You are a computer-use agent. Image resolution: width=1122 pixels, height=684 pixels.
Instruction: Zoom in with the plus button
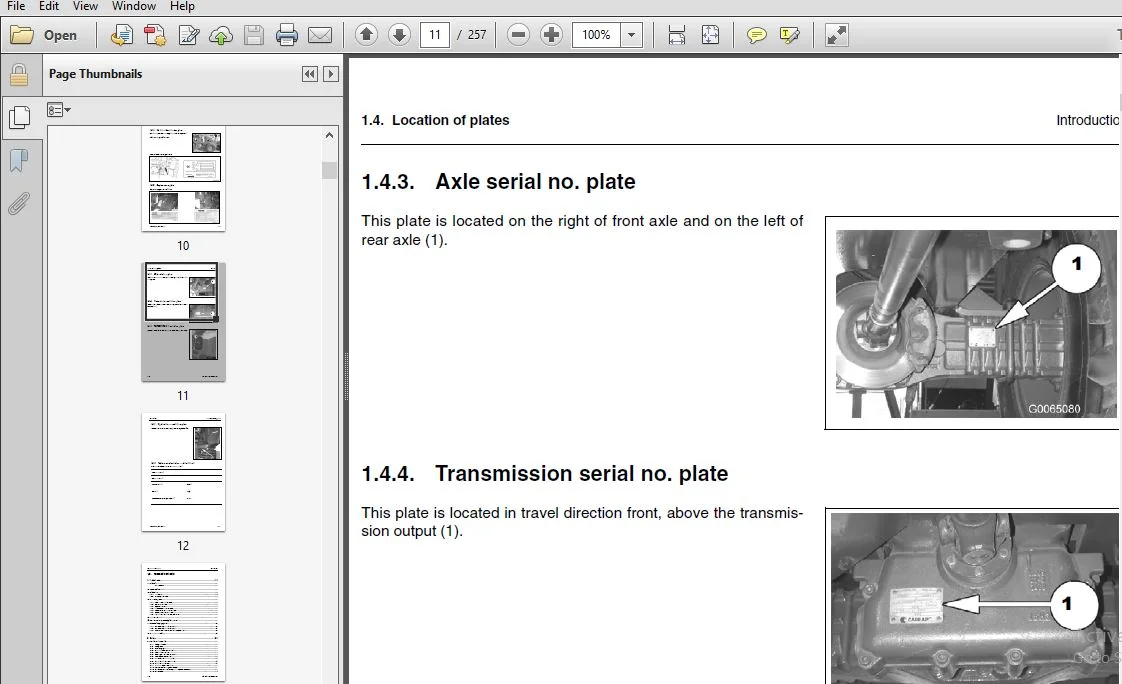[x=551, y=34]
